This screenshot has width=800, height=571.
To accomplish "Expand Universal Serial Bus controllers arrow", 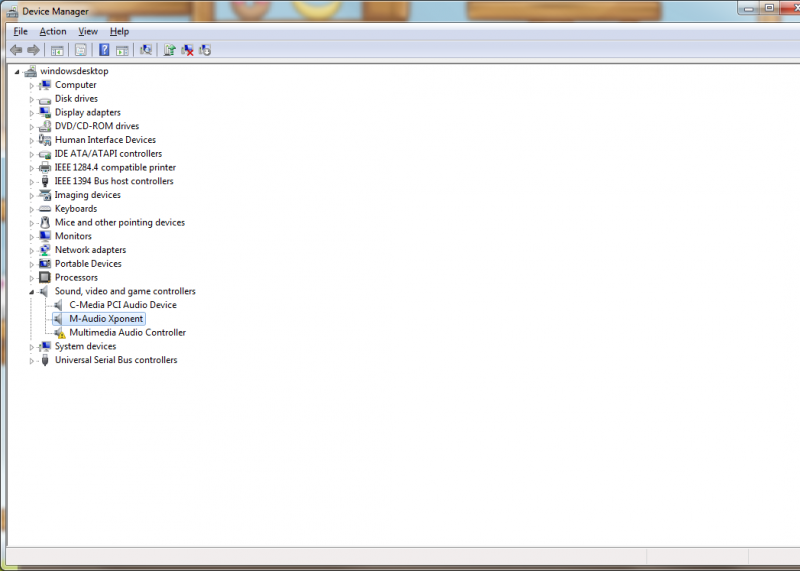I will point(32,361).
